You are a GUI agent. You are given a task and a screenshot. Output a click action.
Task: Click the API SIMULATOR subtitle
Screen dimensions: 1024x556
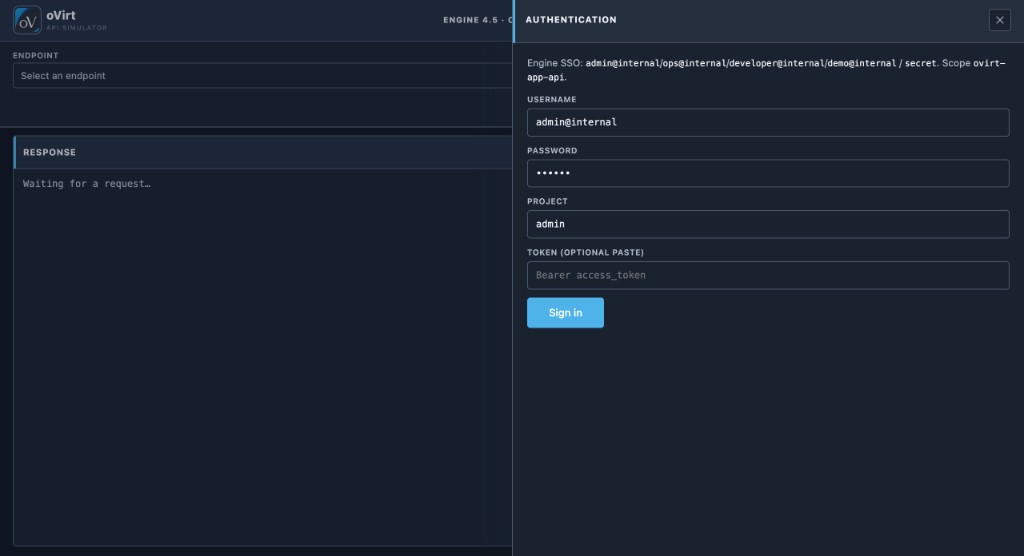coord(76,28)
